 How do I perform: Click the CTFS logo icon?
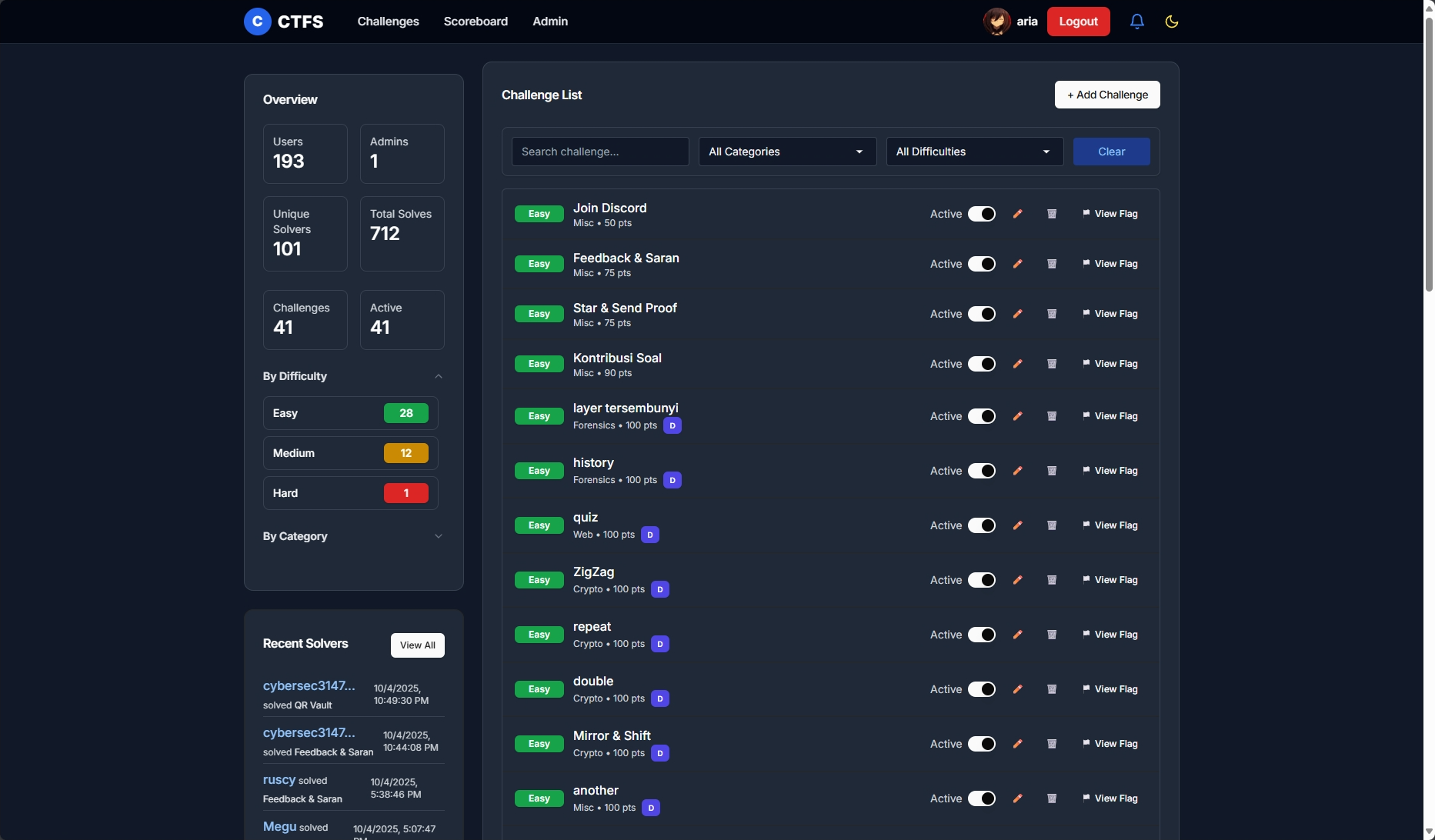pos(257,22)
